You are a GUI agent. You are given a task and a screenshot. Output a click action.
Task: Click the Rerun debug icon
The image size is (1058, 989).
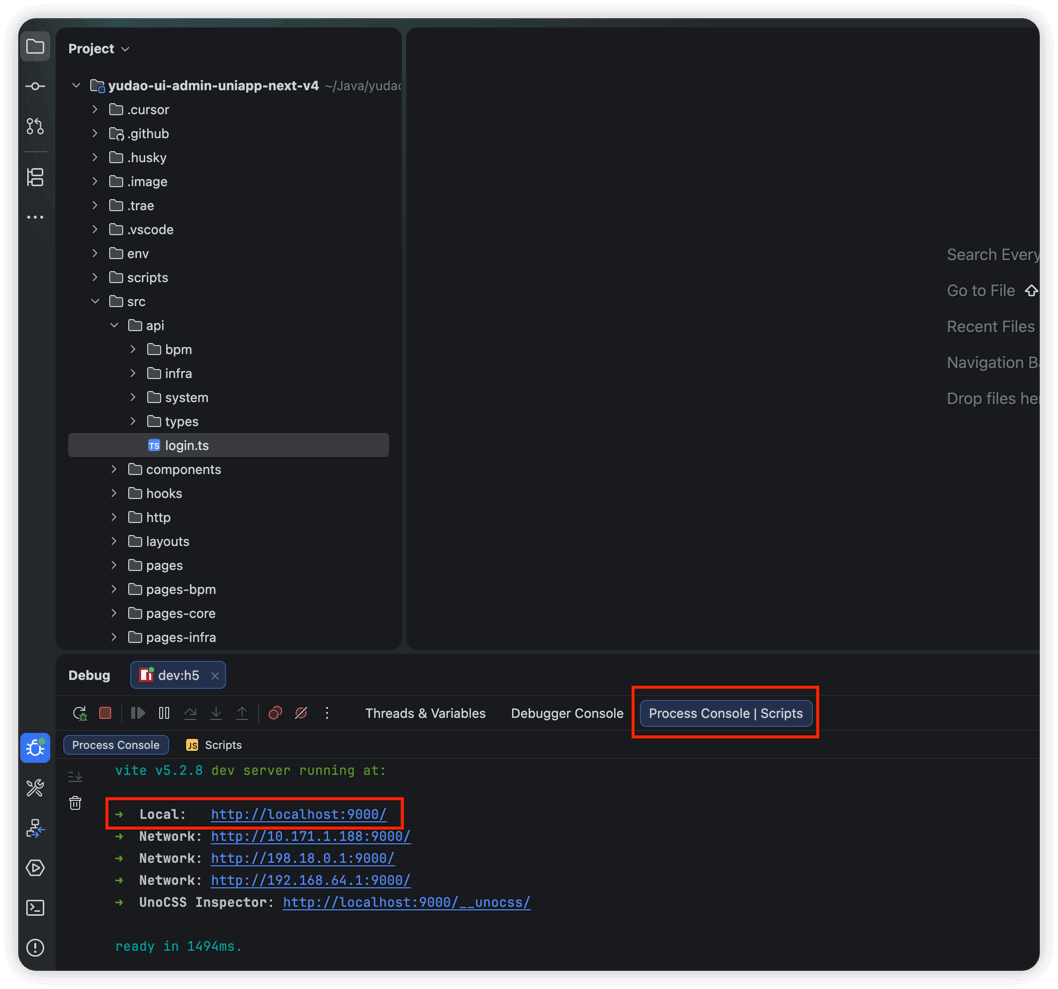click(80, 713)
